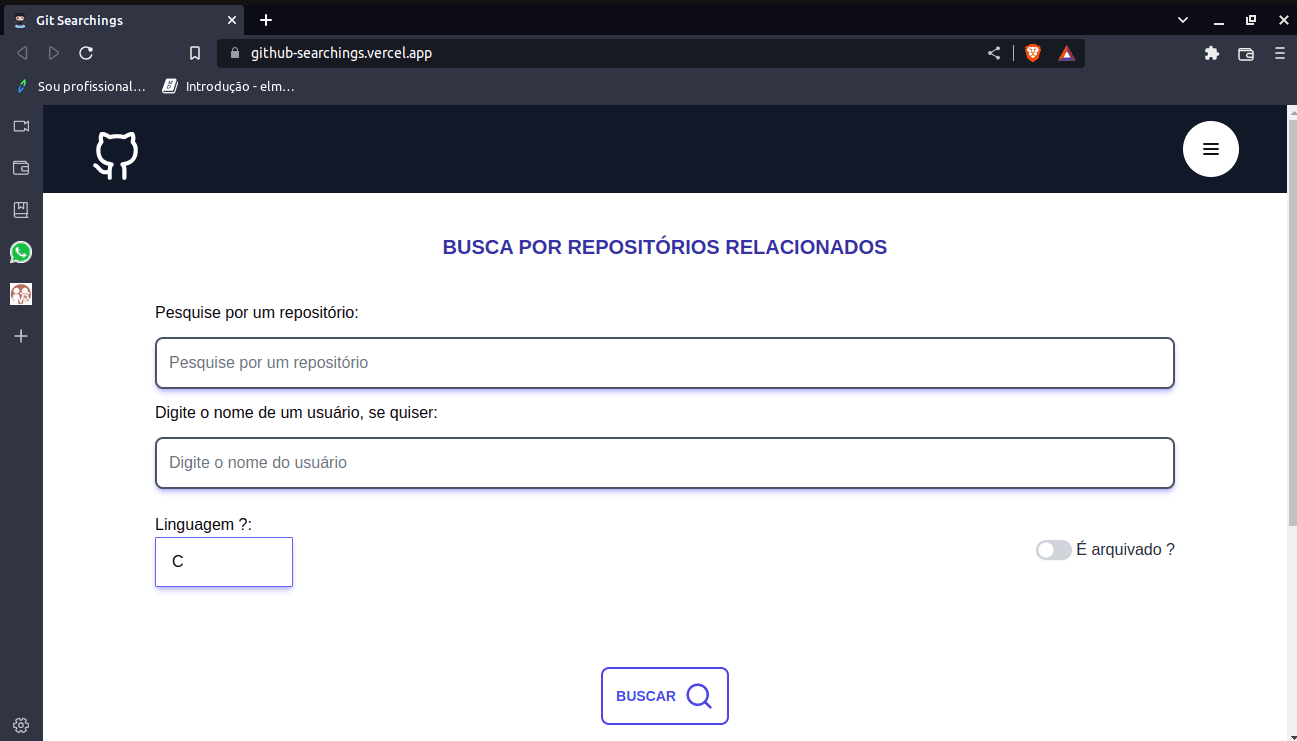Open sidebar wallet icon
Screen dimensions: 1297x741
[x=21, y=168]
